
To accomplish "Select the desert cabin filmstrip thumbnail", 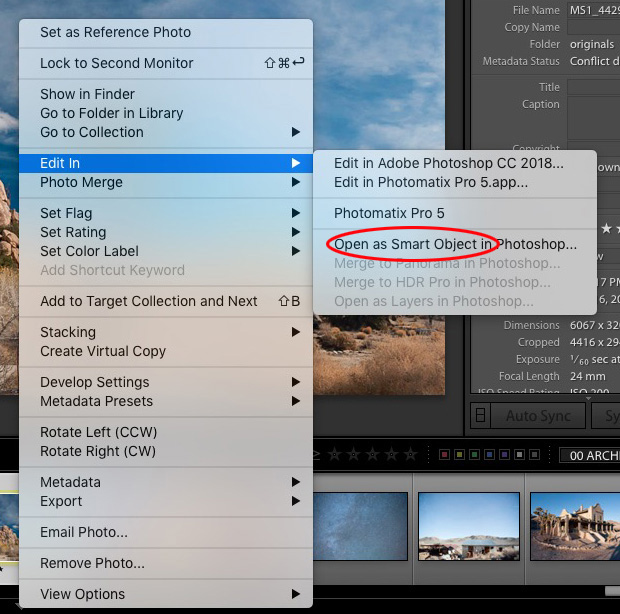I will point(469,526).
